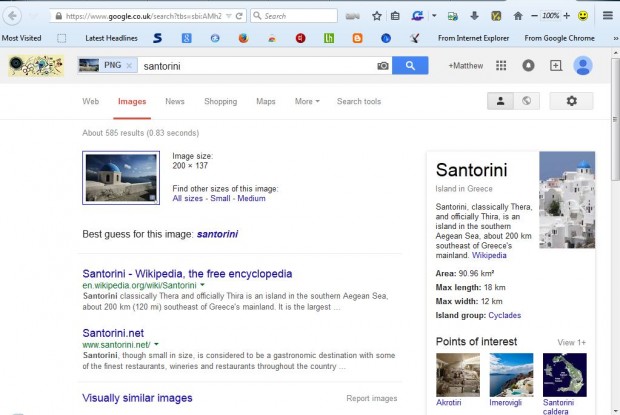The width and height of the screenshot is (620, 415).
Task: Expand the URL bar history dropdown arrow
Action: pyautogui.click(x=229, y=16)
